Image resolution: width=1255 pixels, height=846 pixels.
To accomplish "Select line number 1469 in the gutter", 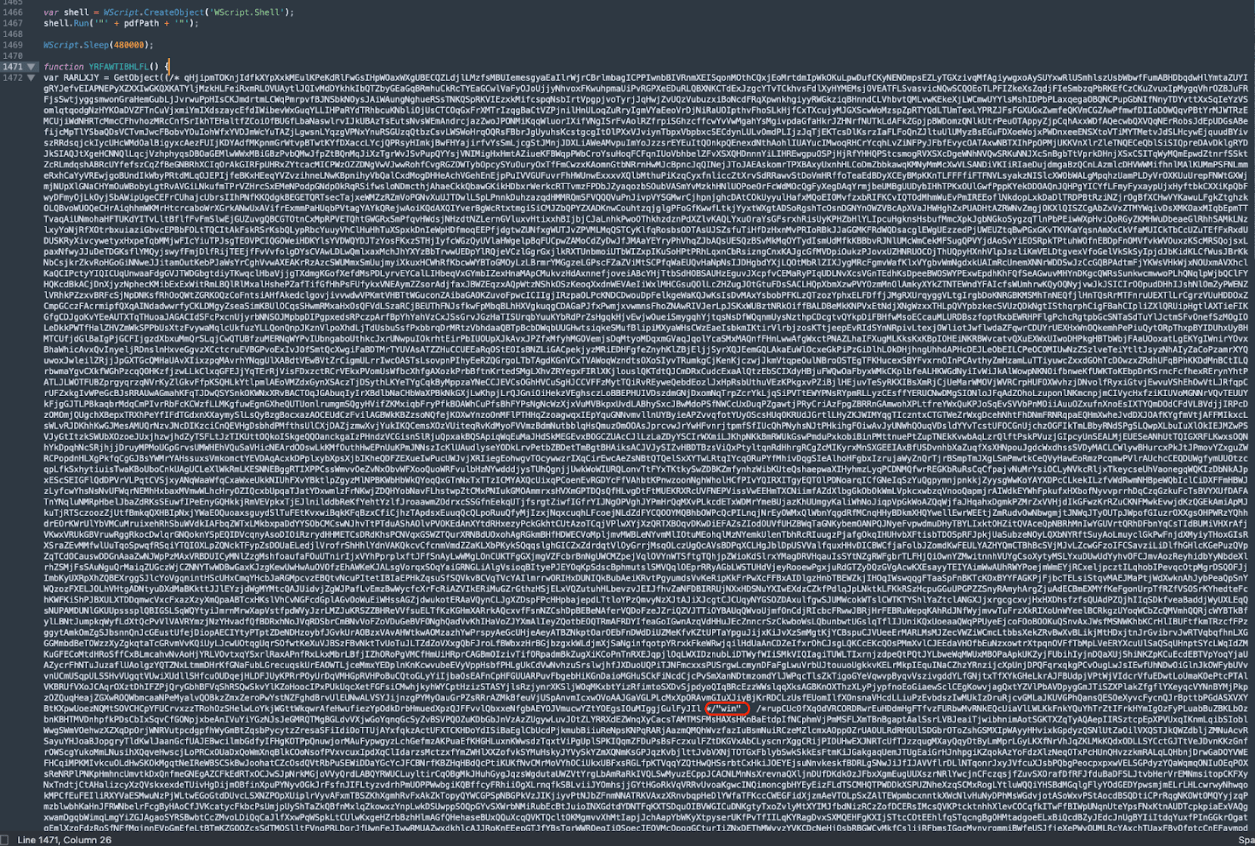I will pyautogui.click(x=12, y=45).
